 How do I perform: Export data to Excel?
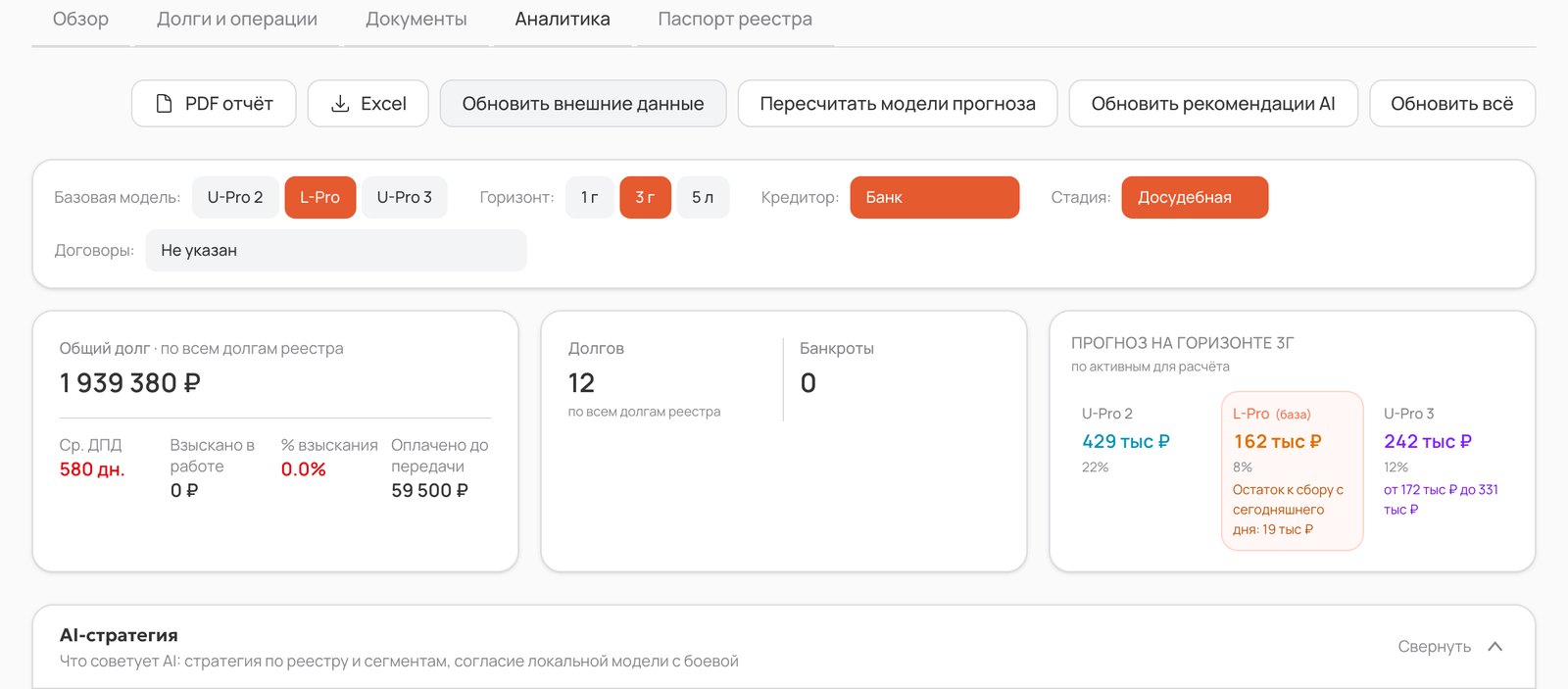pyautogui.click(x=367, y=103)
